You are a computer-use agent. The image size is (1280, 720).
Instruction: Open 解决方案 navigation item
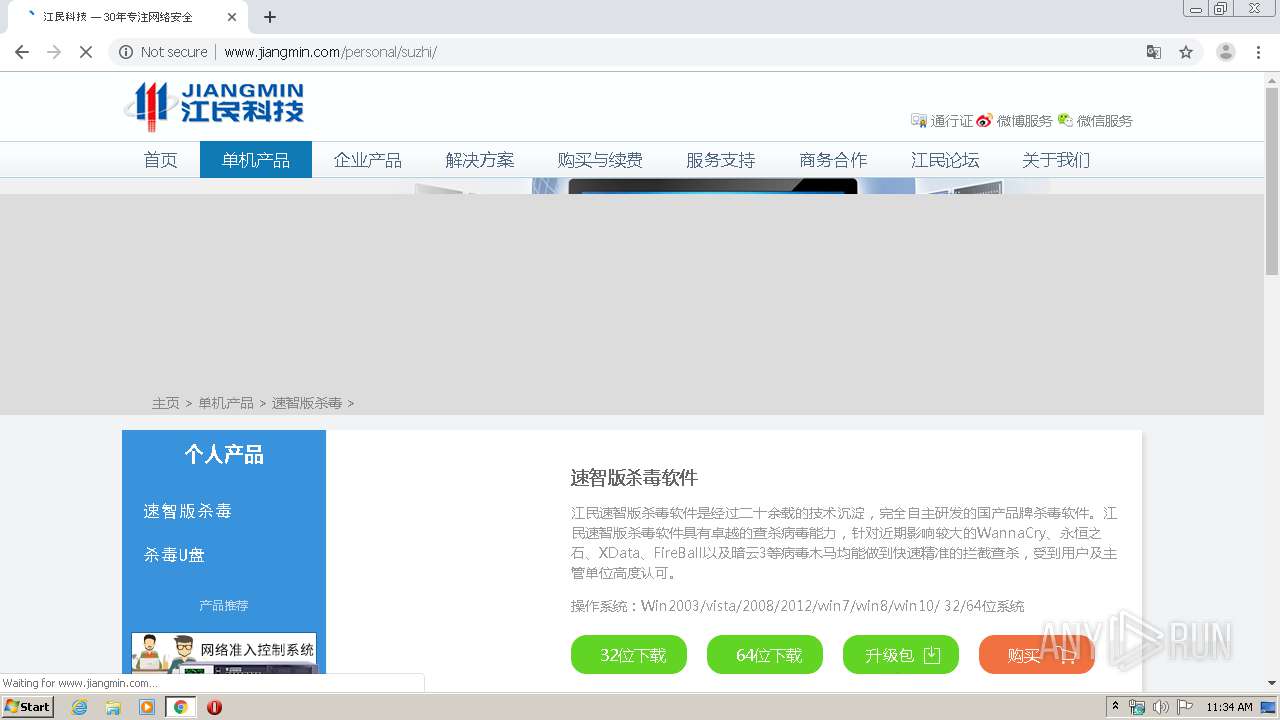480,160
